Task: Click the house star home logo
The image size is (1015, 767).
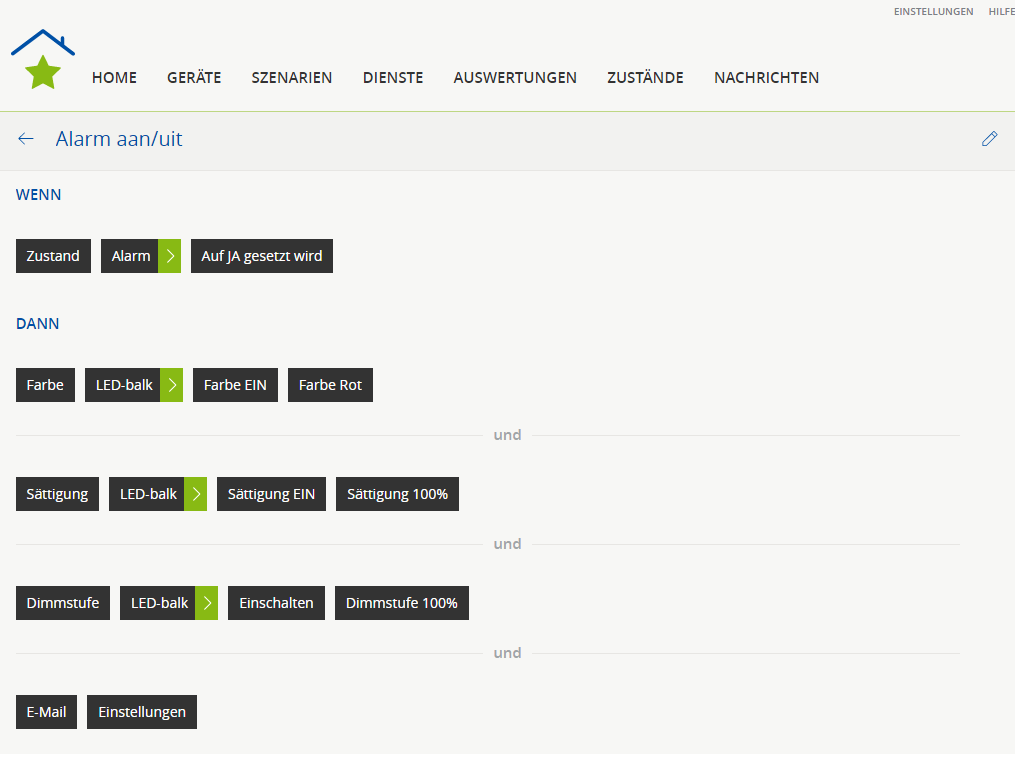Action: coord(43,60)
